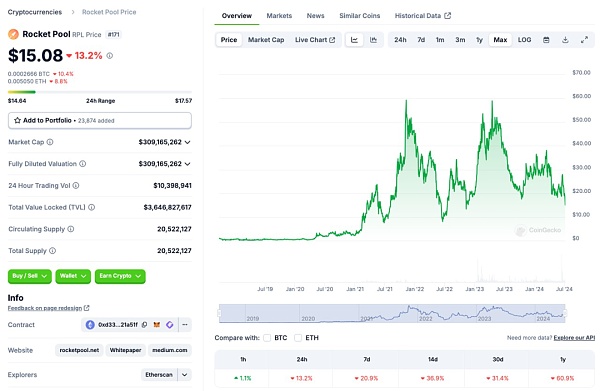Open the Similar Coins tab

[x=359, y=16]
